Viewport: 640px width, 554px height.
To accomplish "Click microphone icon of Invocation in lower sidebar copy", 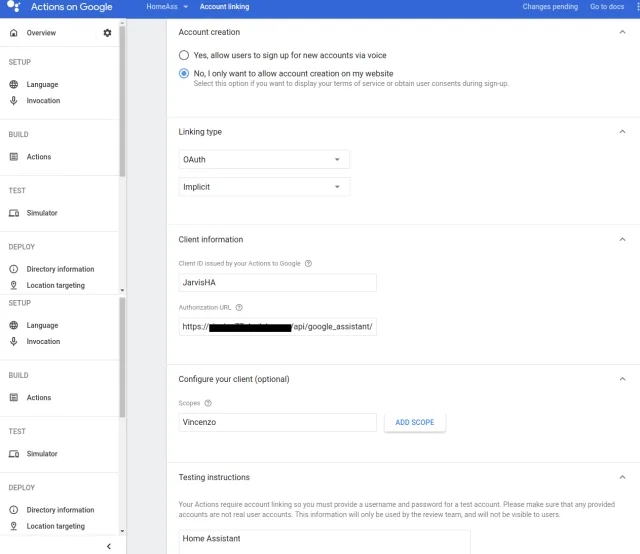I will click(x=13, y=341).
